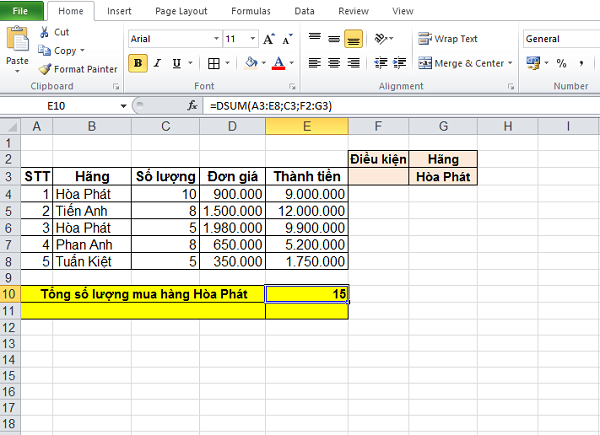Decrease font size with Shrink Font
Screen dimensions: 600x435
287,39
